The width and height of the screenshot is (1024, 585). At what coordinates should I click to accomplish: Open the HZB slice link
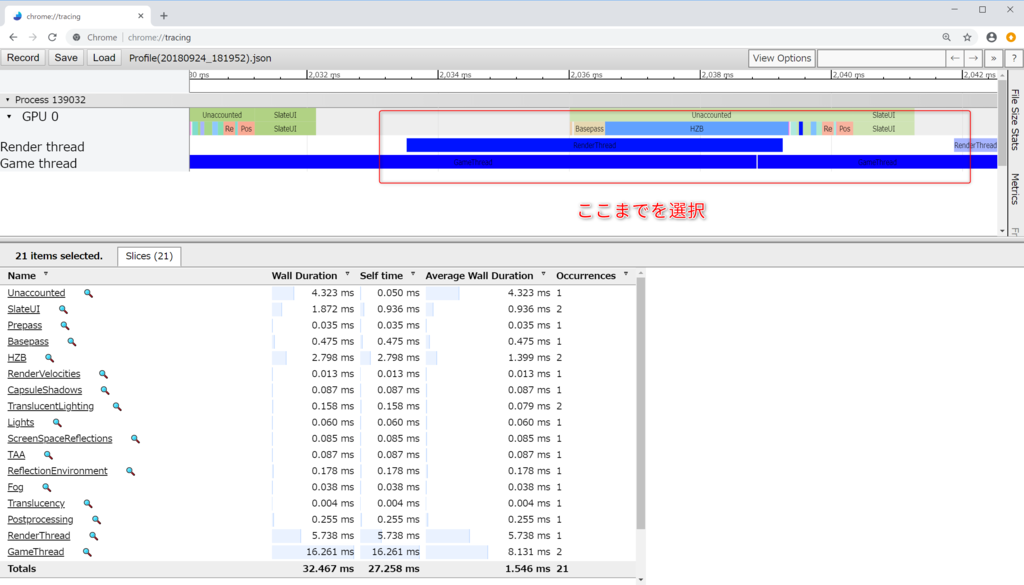click(x=17, y=358)
